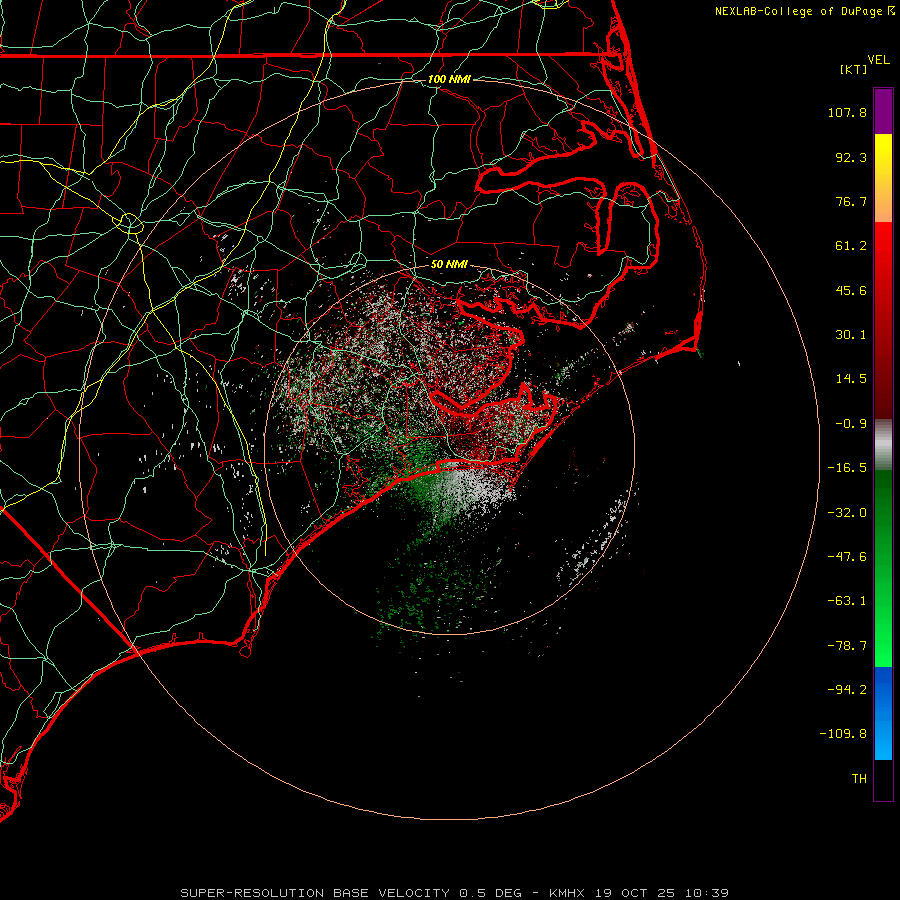Click the 45.6 legend value

point(851,290)
